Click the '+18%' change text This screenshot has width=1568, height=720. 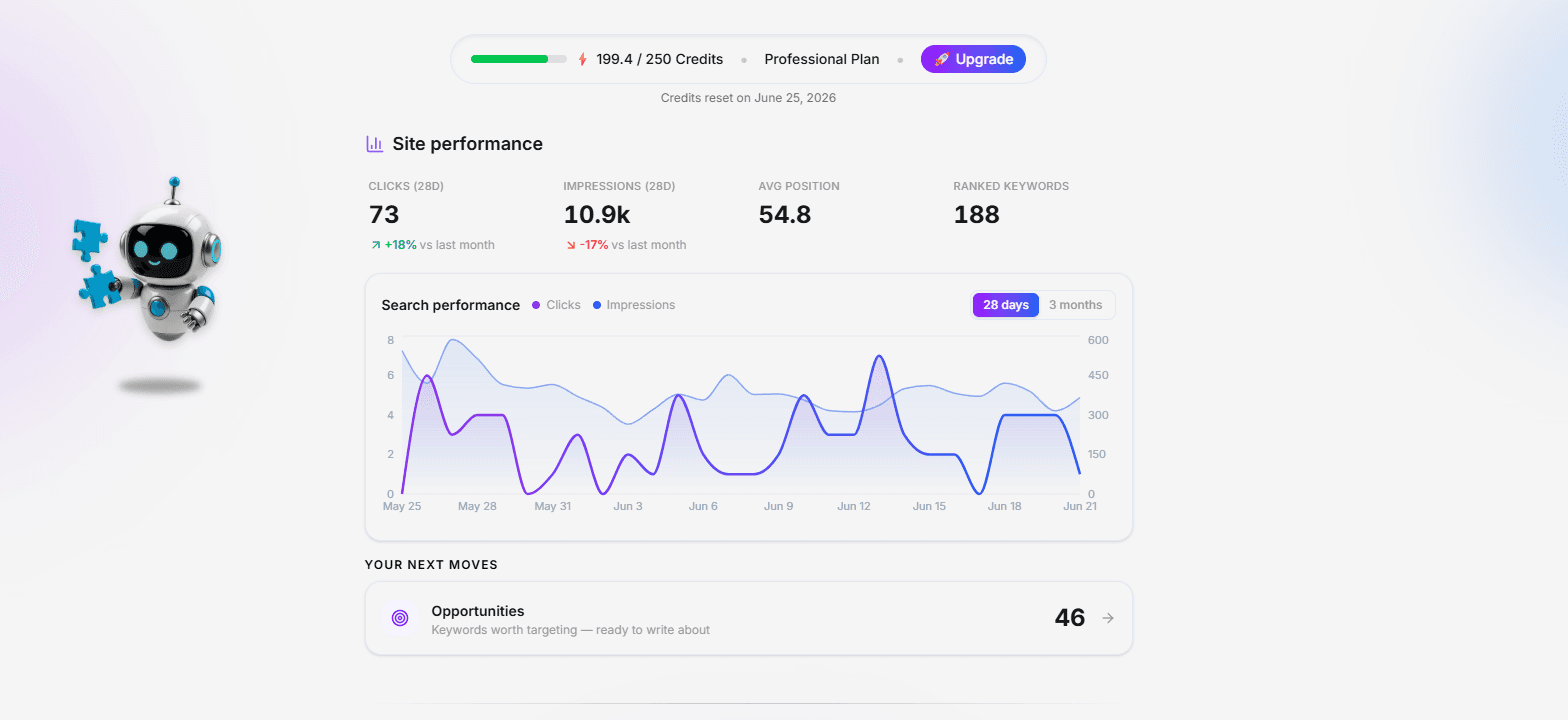(400, 245)
